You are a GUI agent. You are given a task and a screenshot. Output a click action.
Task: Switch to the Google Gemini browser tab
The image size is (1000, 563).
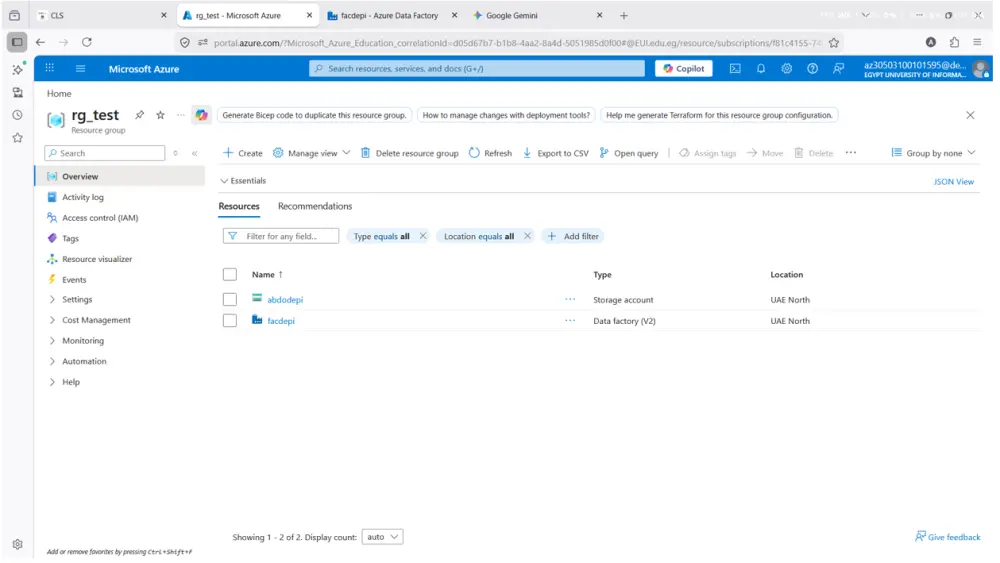511,15
